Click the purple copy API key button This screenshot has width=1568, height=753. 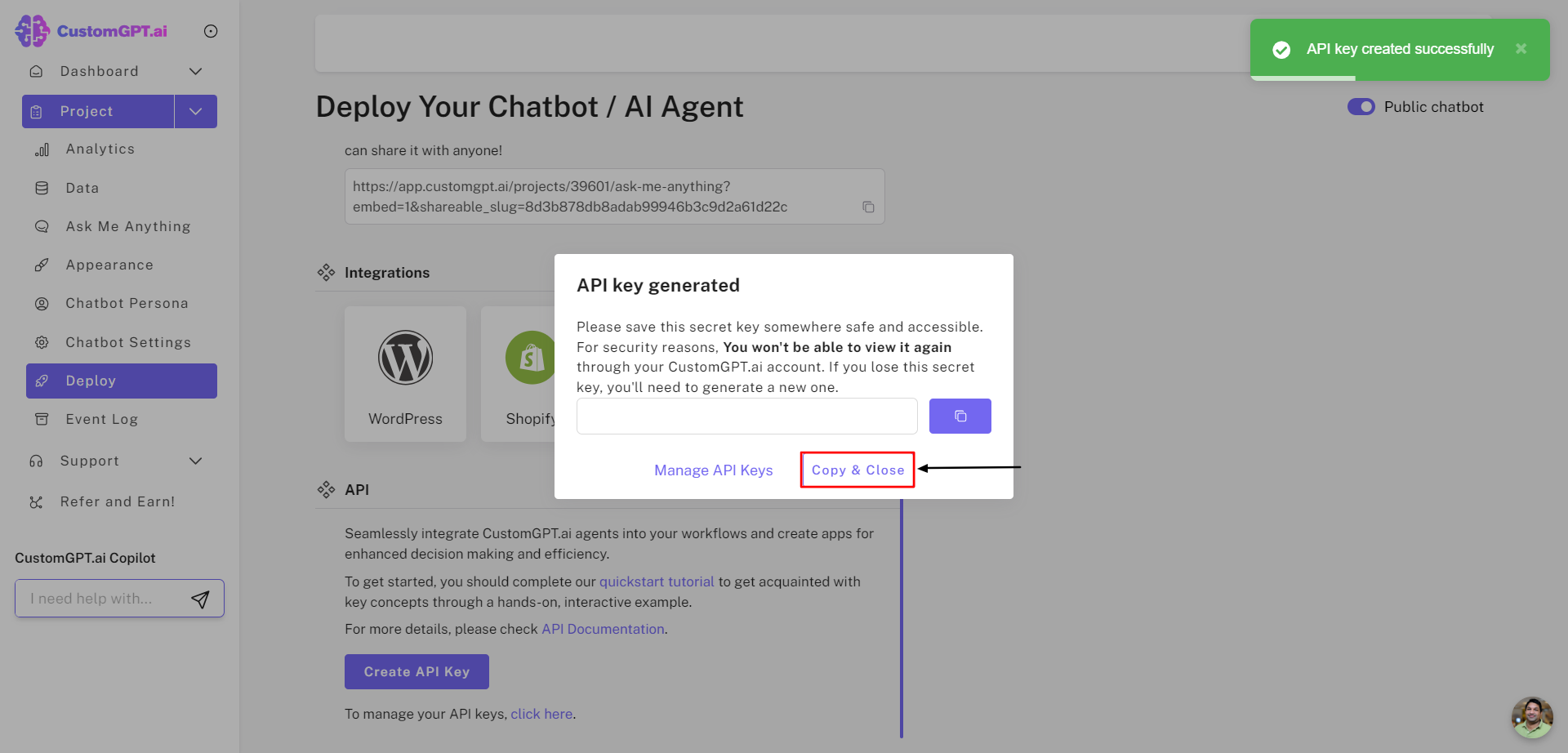(x=960, y=416)
